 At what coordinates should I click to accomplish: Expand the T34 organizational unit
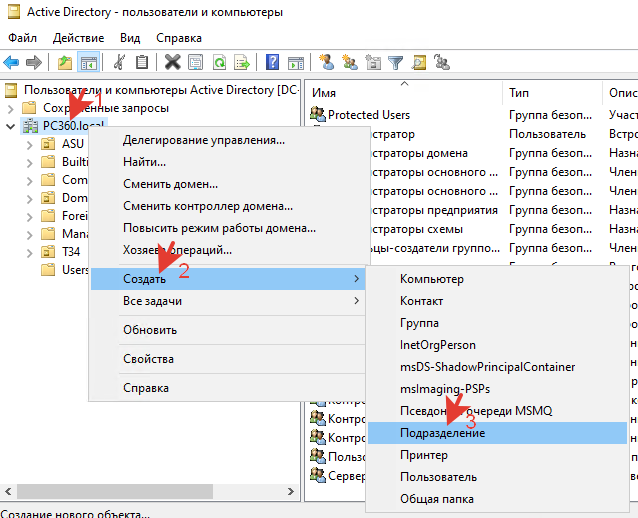coord(33,252)
